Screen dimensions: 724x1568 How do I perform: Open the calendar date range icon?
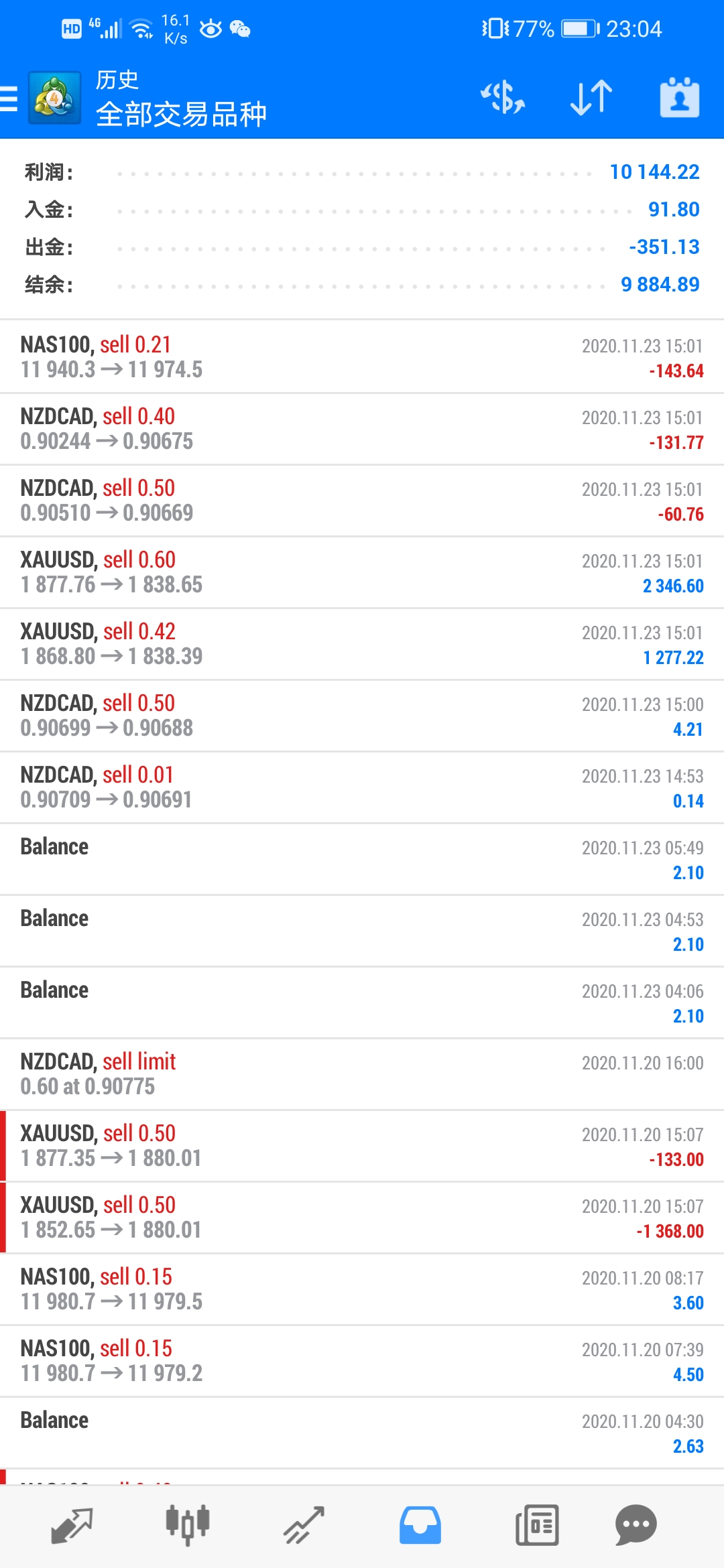(x=680, y=98)
